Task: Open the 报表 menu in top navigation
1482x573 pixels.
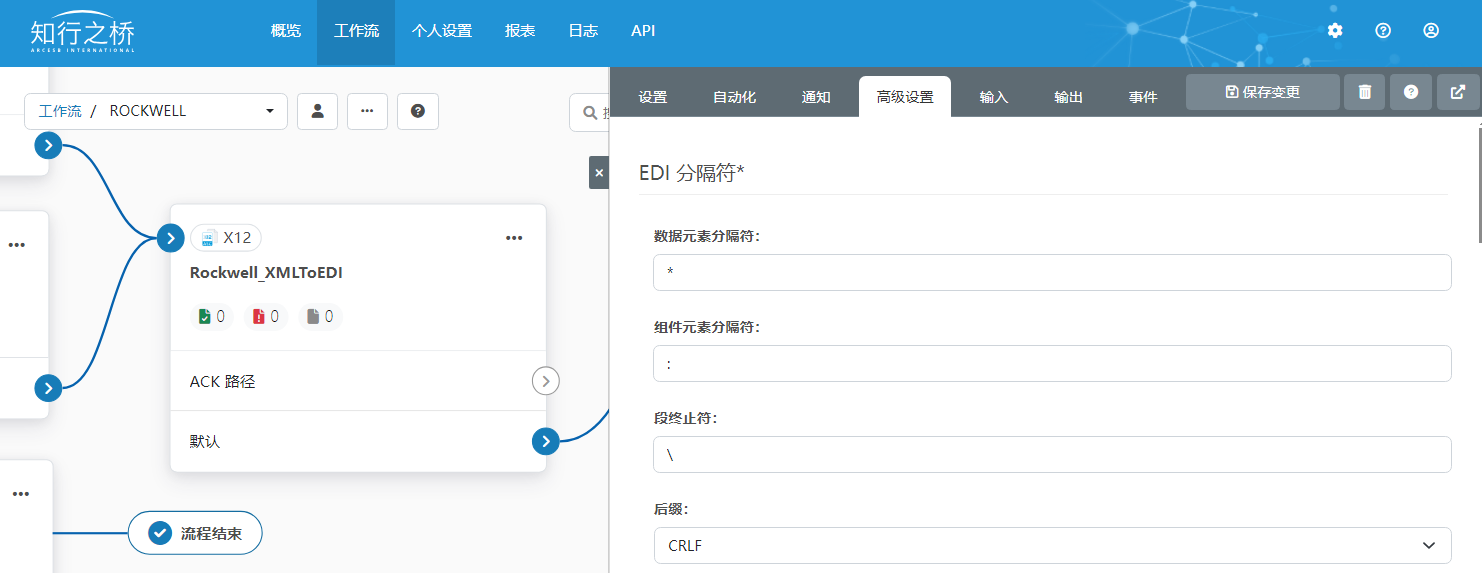Action: [520, 31]
